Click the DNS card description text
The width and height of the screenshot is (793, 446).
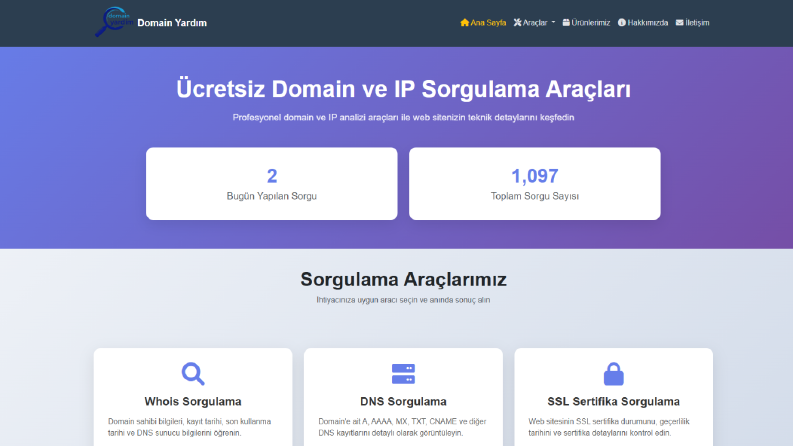[402, 427]
